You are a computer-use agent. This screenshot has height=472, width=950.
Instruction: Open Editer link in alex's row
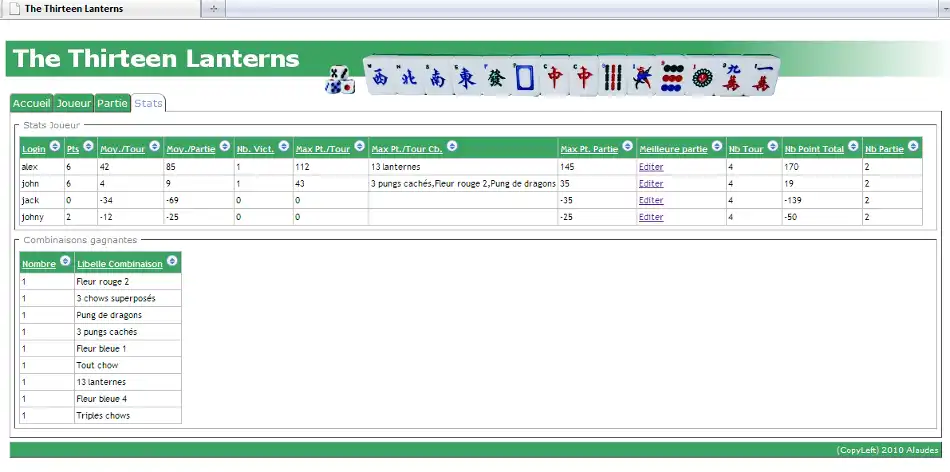651,167
